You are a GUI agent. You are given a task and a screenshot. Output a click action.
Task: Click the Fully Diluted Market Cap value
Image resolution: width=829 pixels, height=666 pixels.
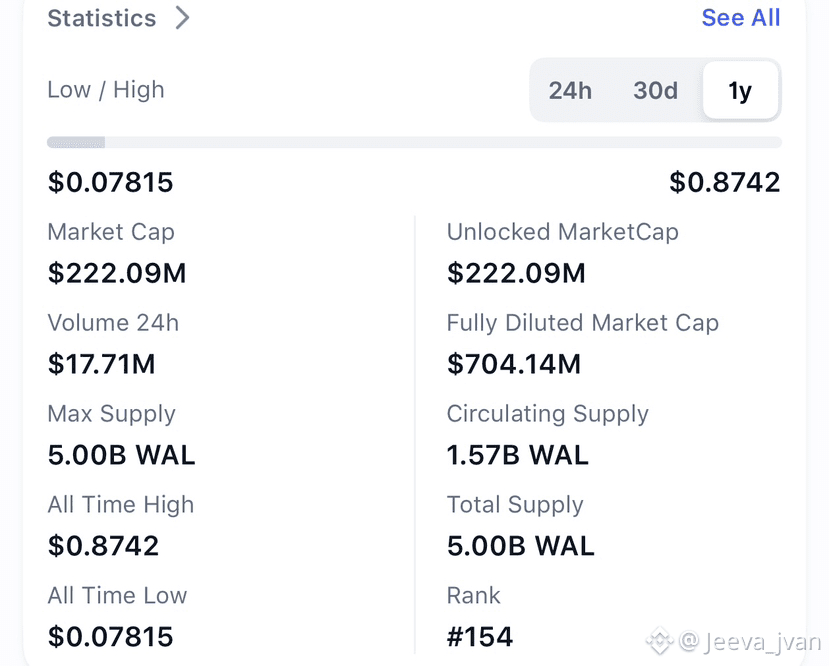click(x=514, y=364)
